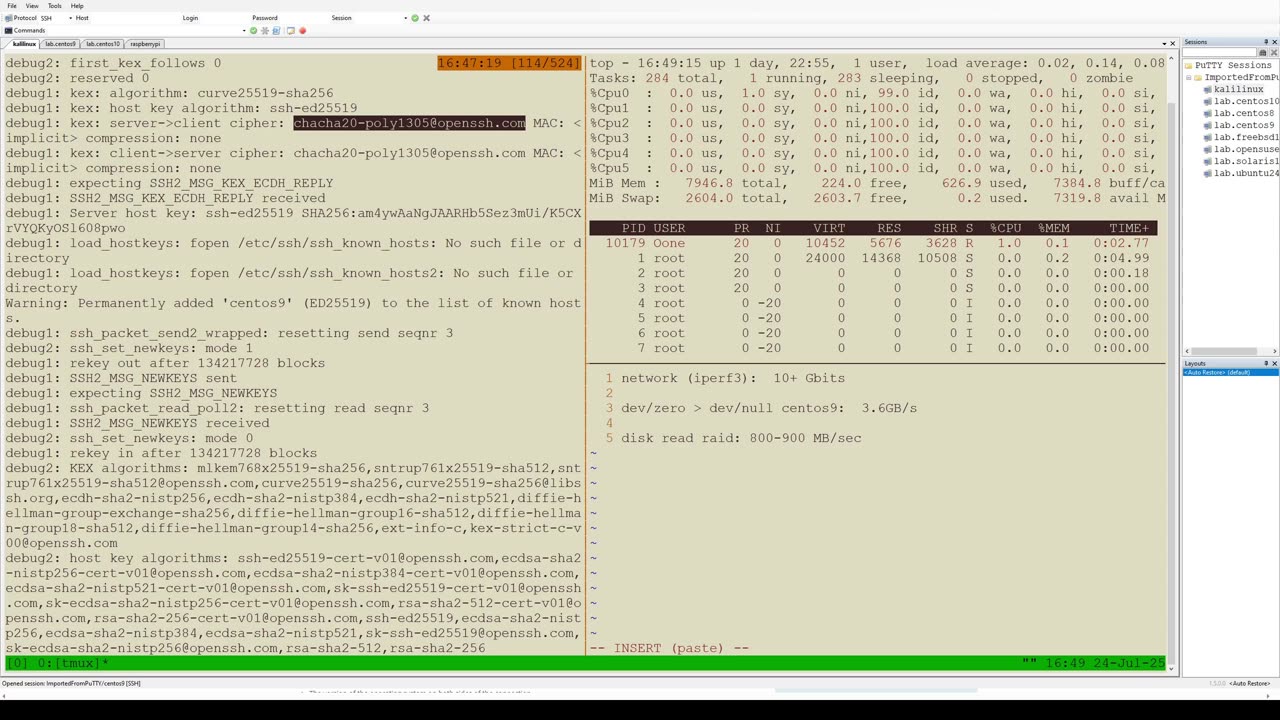Switch to the lab.centos10 tab
The width and height of the screenshot is (1280, 720).
[x=103, y=44]
